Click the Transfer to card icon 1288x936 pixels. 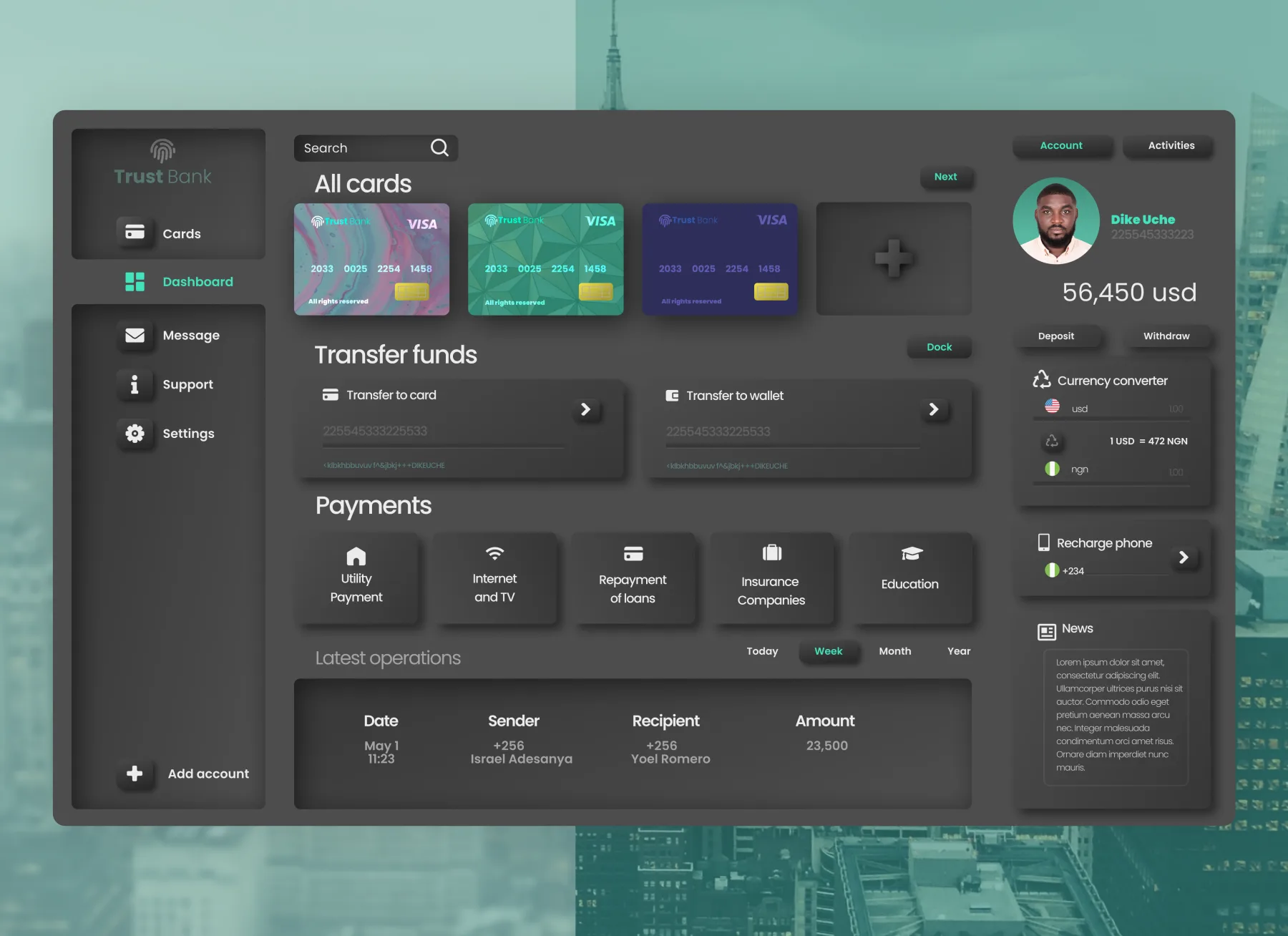point(330,395)
